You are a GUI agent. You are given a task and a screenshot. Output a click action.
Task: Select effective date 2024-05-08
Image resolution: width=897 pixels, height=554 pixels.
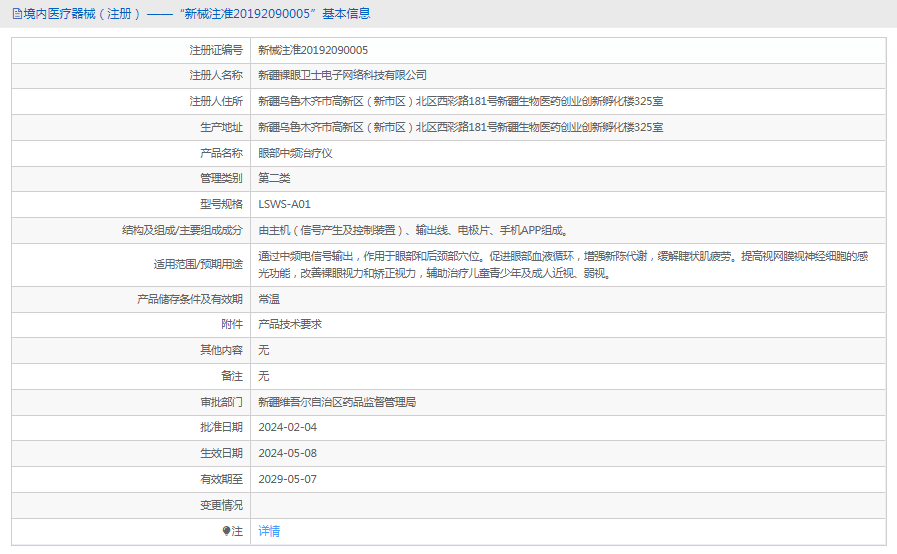click(x=287, y=453)
